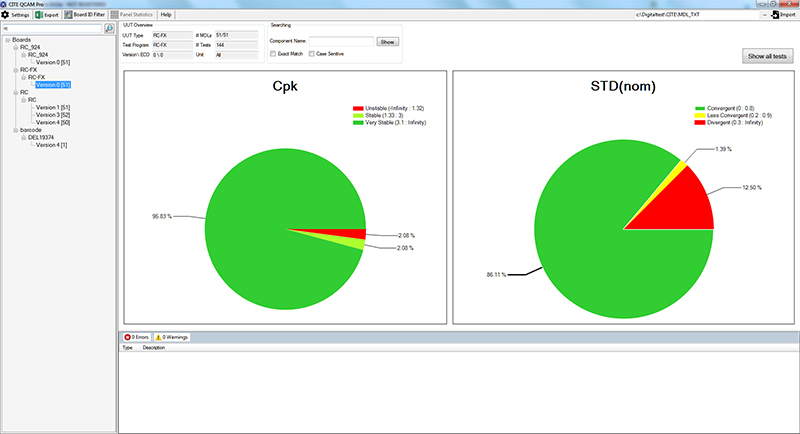This screenshot has height=434, width=800.
Task: Click the Export spreadsheet icon
Action: 40,15
